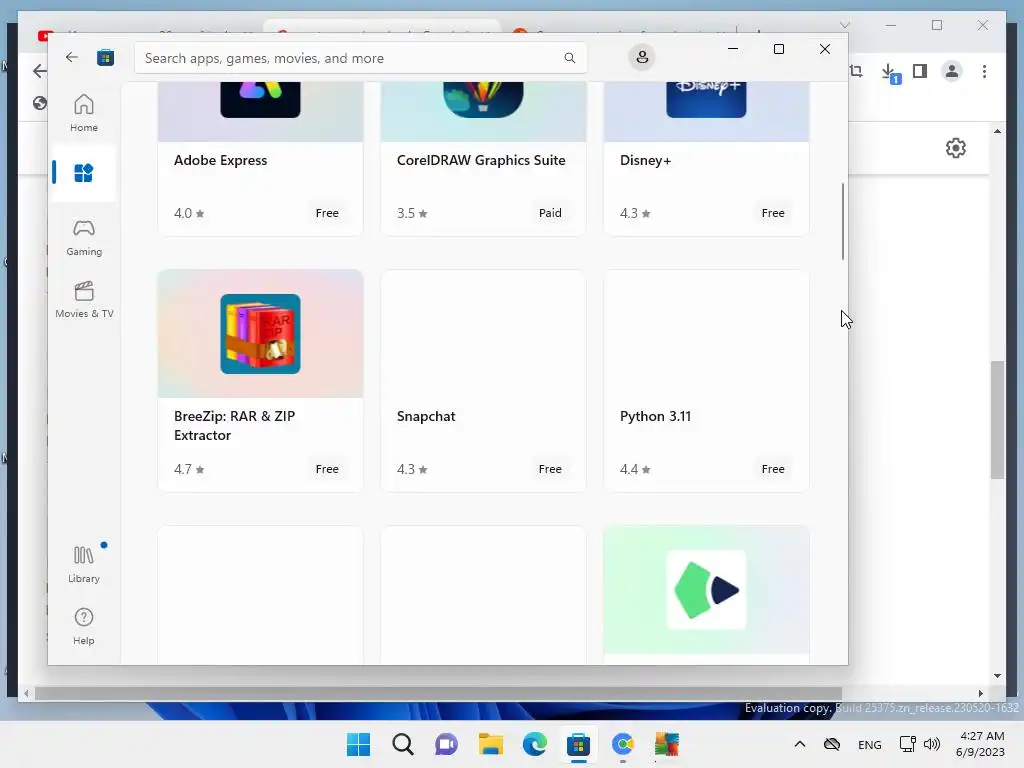Image resolution: width=1024 pixels, height=768 pixels.
Task: Open Microsoft Edge from taskbar
Action: 534,744
